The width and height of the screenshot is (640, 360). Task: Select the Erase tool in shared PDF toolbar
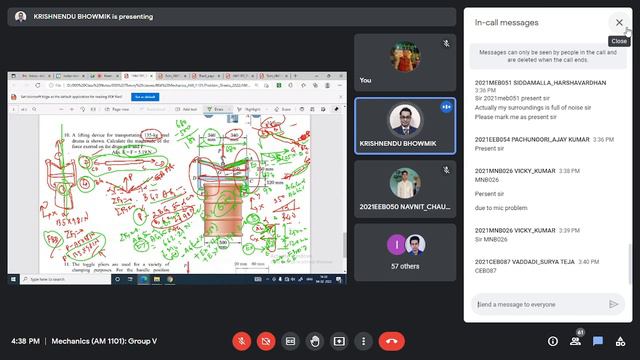point(283,109)
